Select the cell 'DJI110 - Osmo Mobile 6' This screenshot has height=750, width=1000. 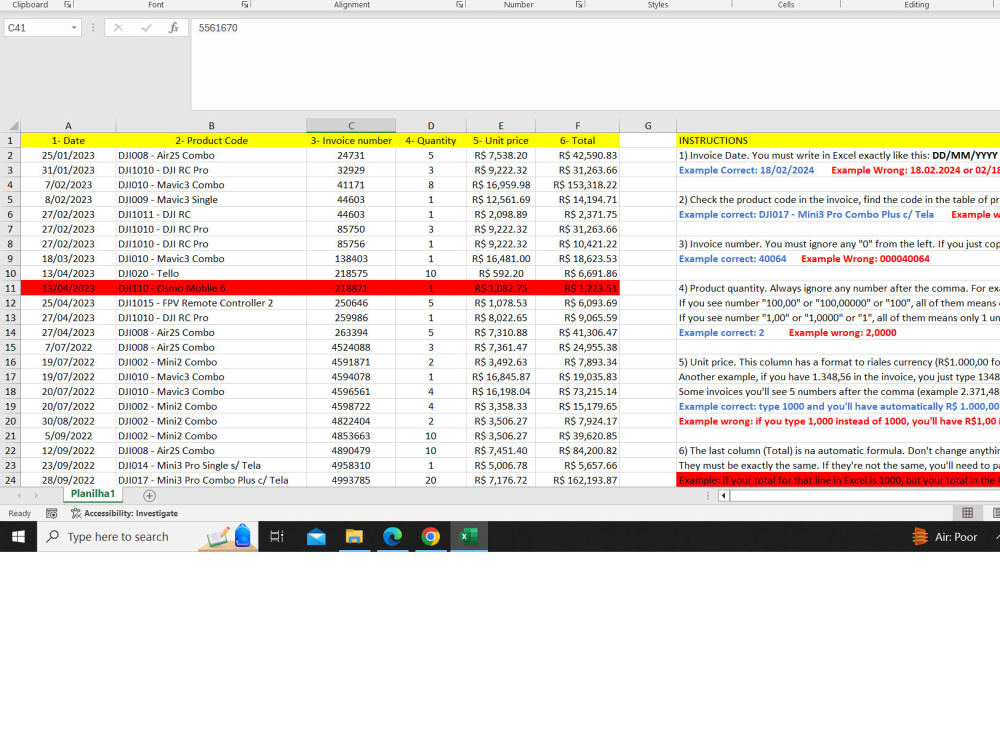pyautogui.click(x=211, y=288)
